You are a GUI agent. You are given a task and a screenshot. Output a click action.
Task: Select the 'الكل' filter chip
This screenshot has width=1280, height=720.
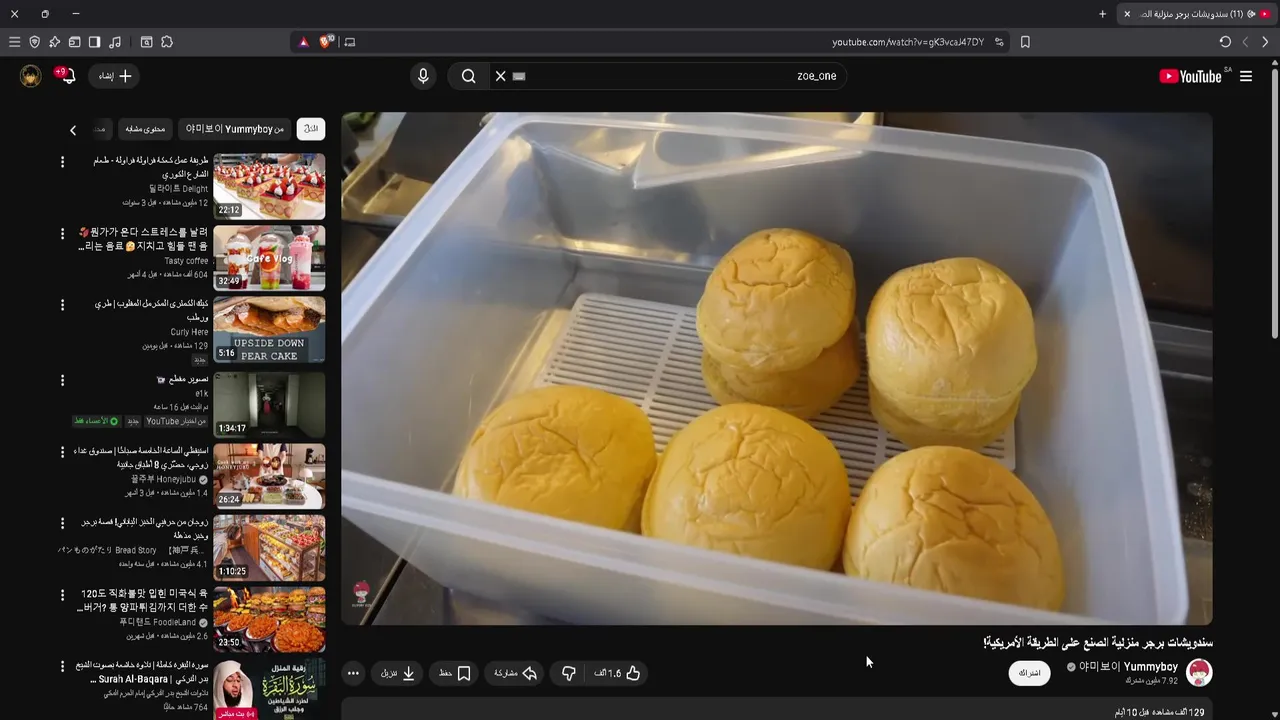click(311, 129)
